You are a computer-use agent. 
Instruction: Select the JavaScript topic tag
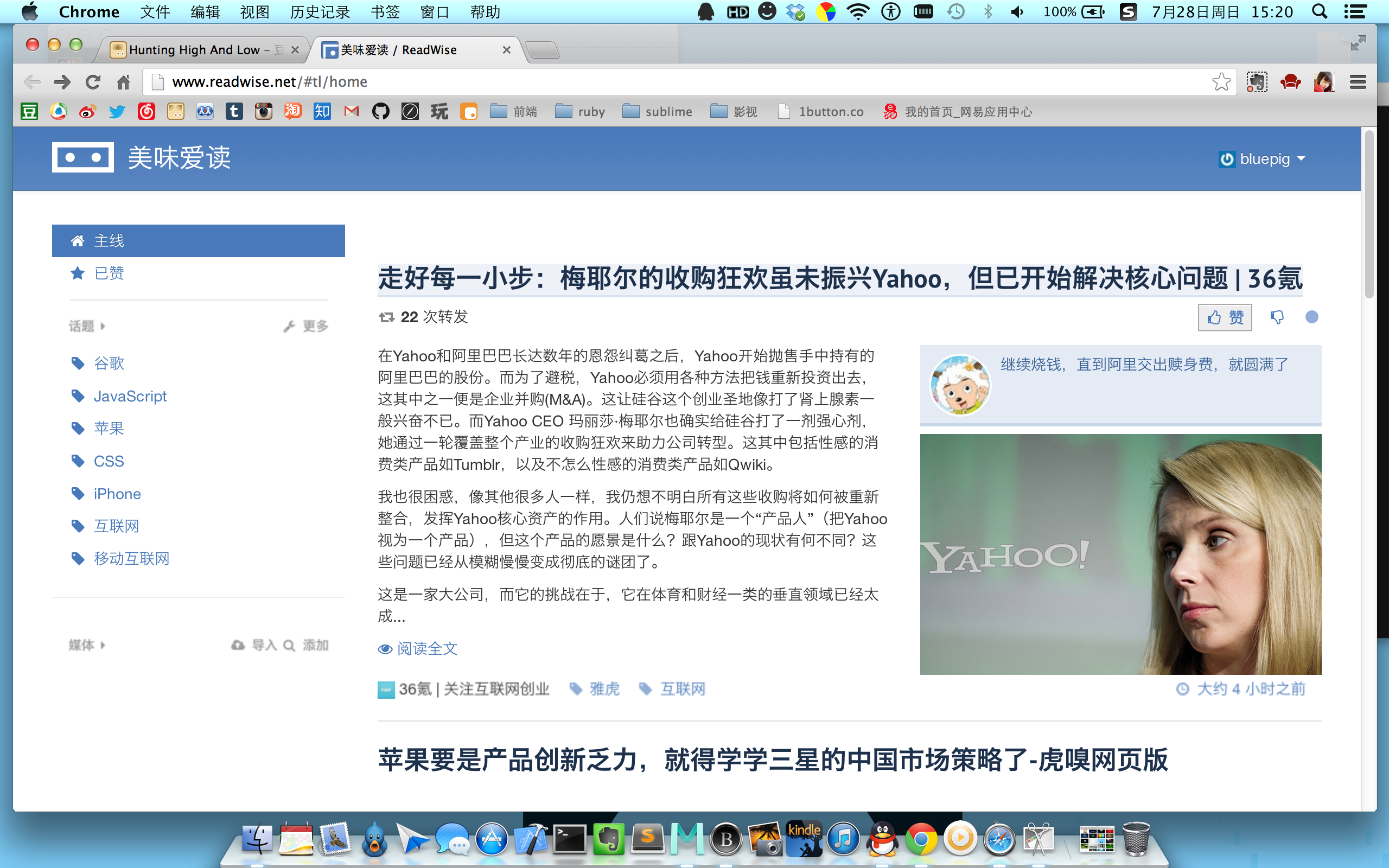[130, 396]
